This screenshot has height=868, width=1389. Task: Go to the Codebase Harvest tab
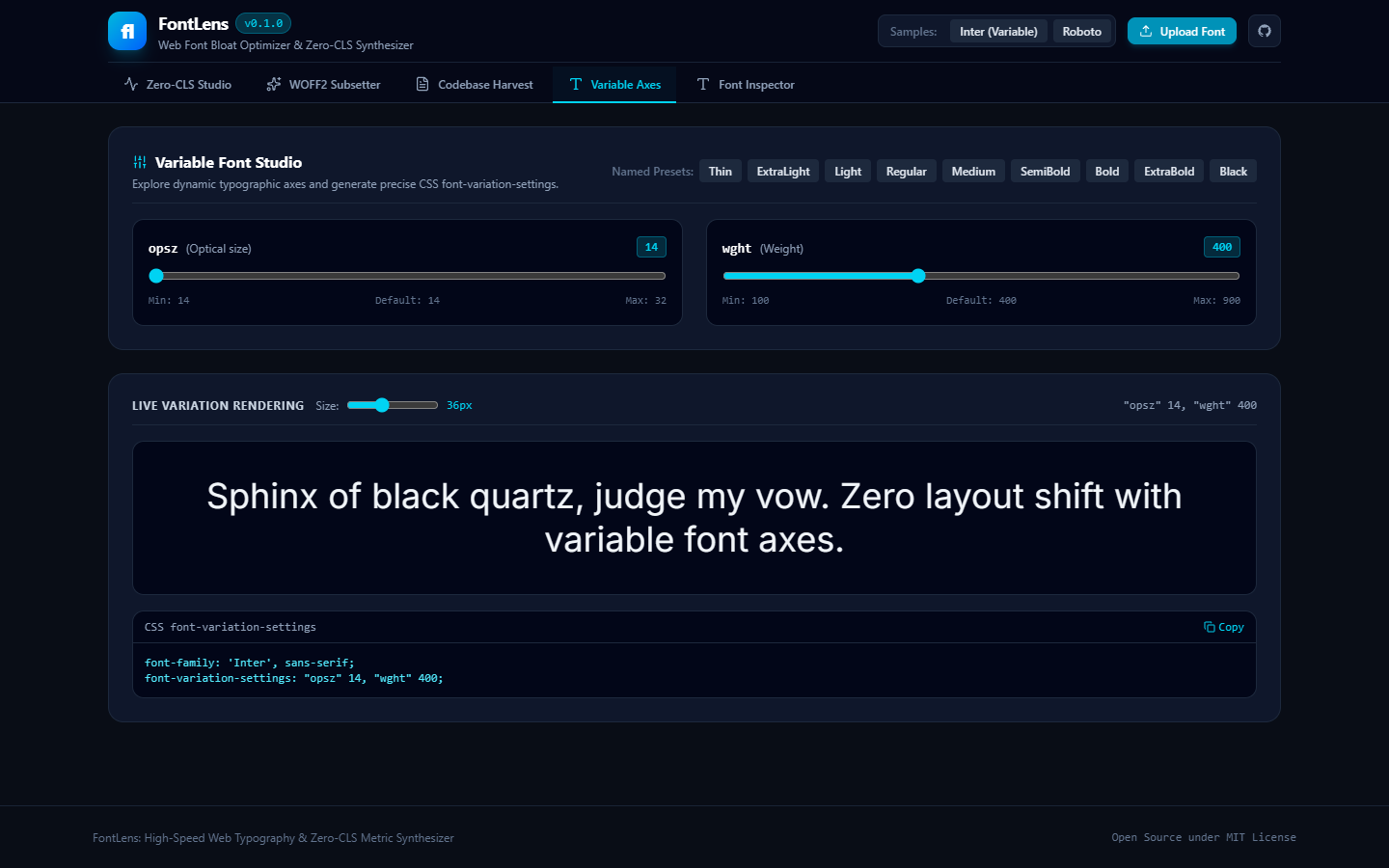tap(475, 85)
